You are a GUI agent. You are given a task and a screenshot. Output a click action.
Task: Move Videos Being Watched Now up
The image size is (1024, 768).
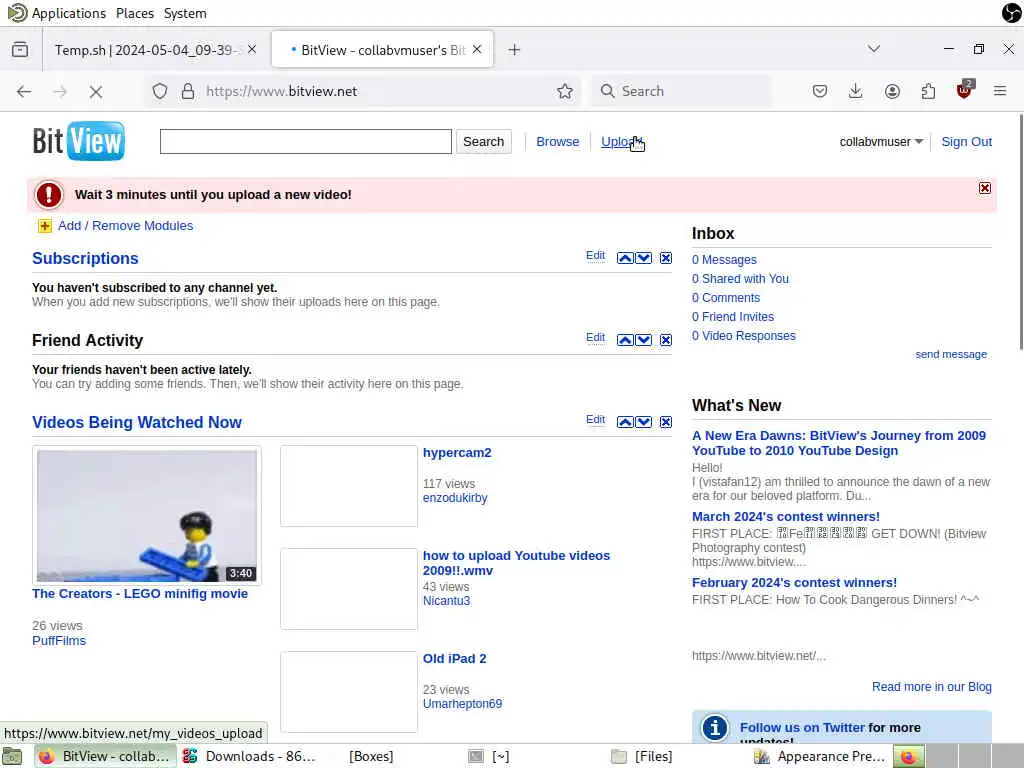pyautogui.click(x=625, y=422)
